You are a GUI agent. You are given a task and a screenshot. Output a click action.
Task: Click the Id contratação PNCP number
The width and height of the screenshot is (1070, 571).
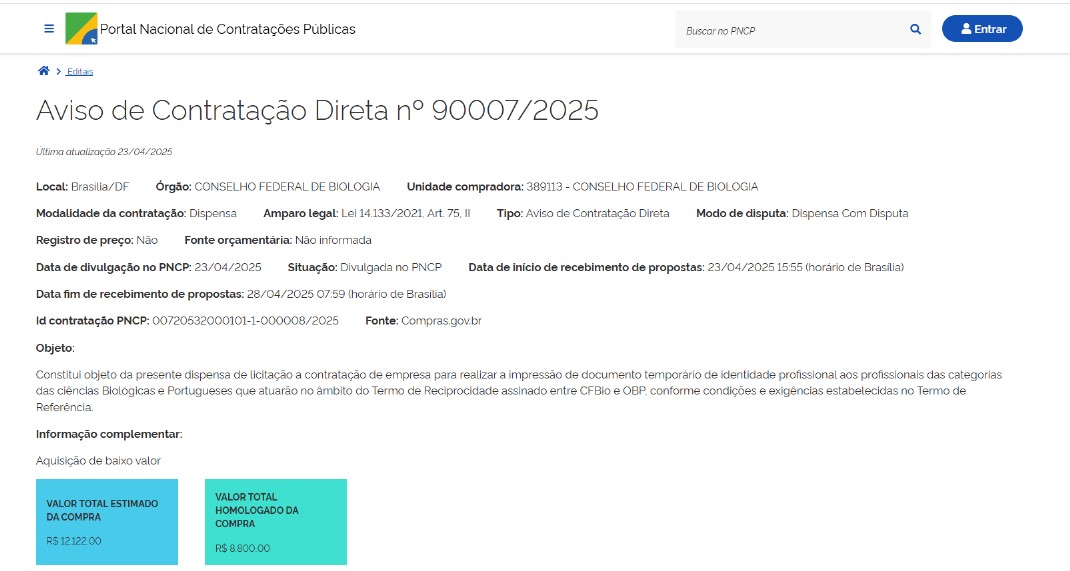point(245,321)
